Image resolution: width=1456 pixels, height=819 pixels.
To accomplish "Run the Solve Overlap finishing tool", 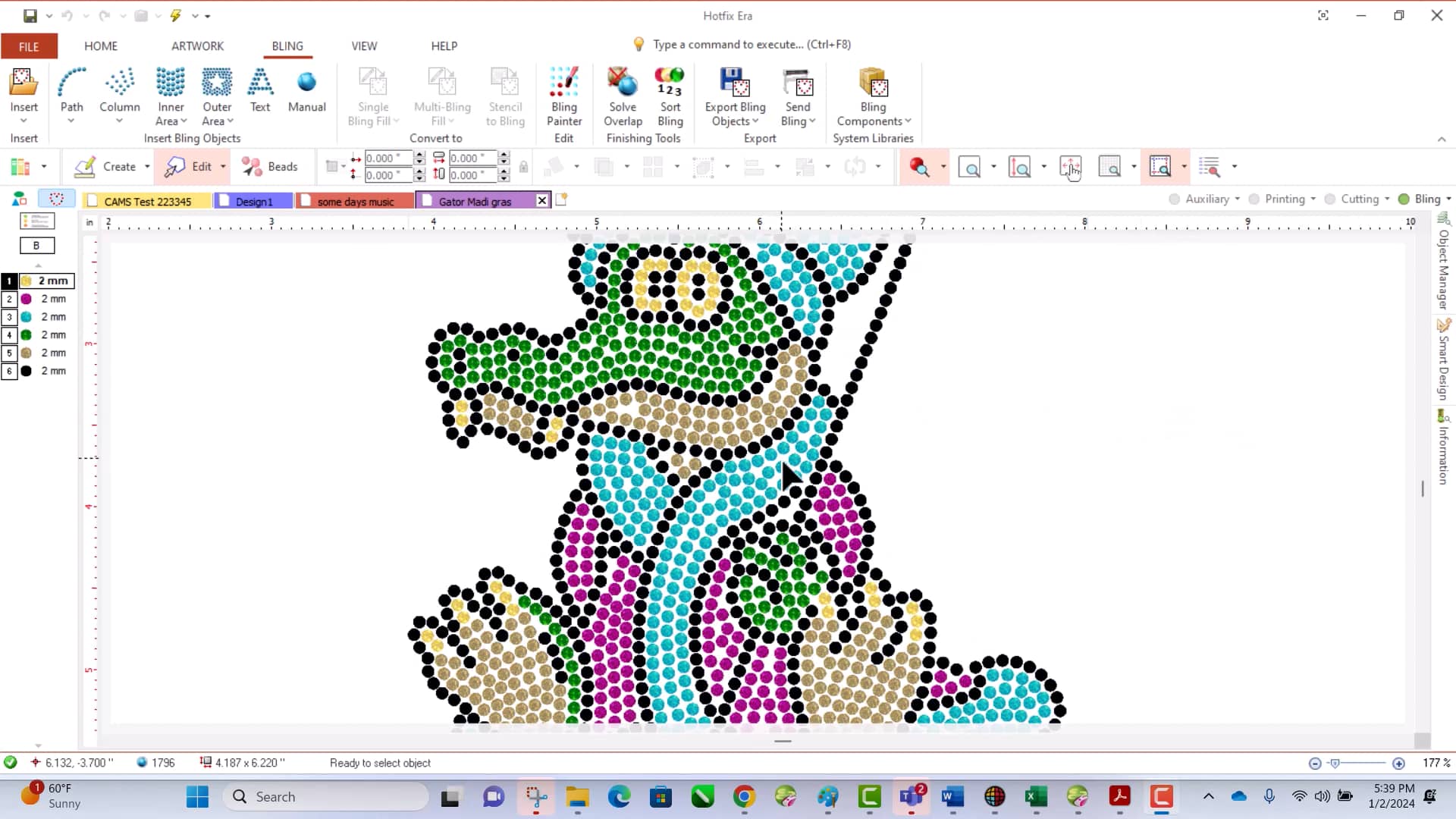I will click(622, 95).
